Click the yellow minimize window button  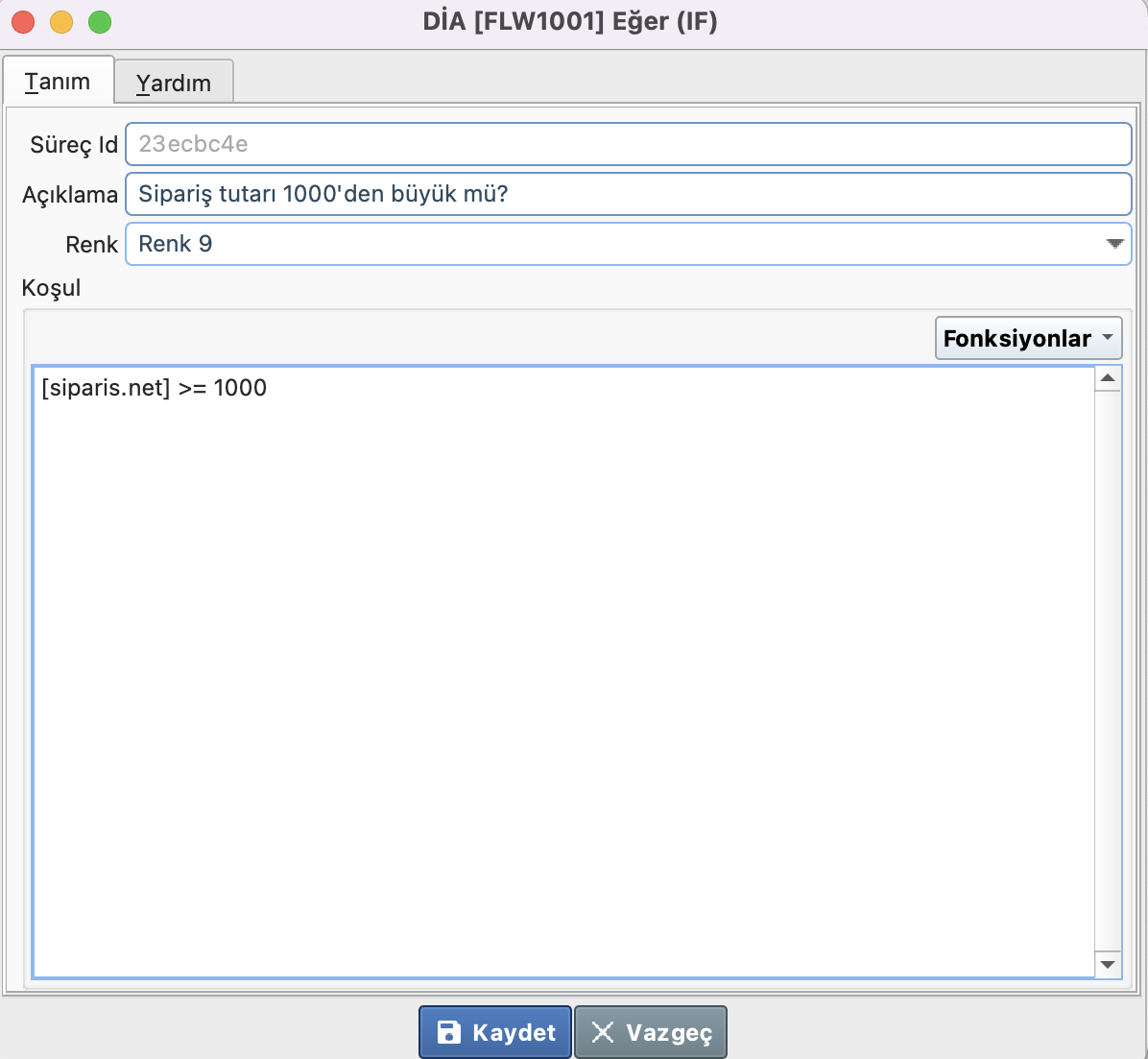coord(61,22)
